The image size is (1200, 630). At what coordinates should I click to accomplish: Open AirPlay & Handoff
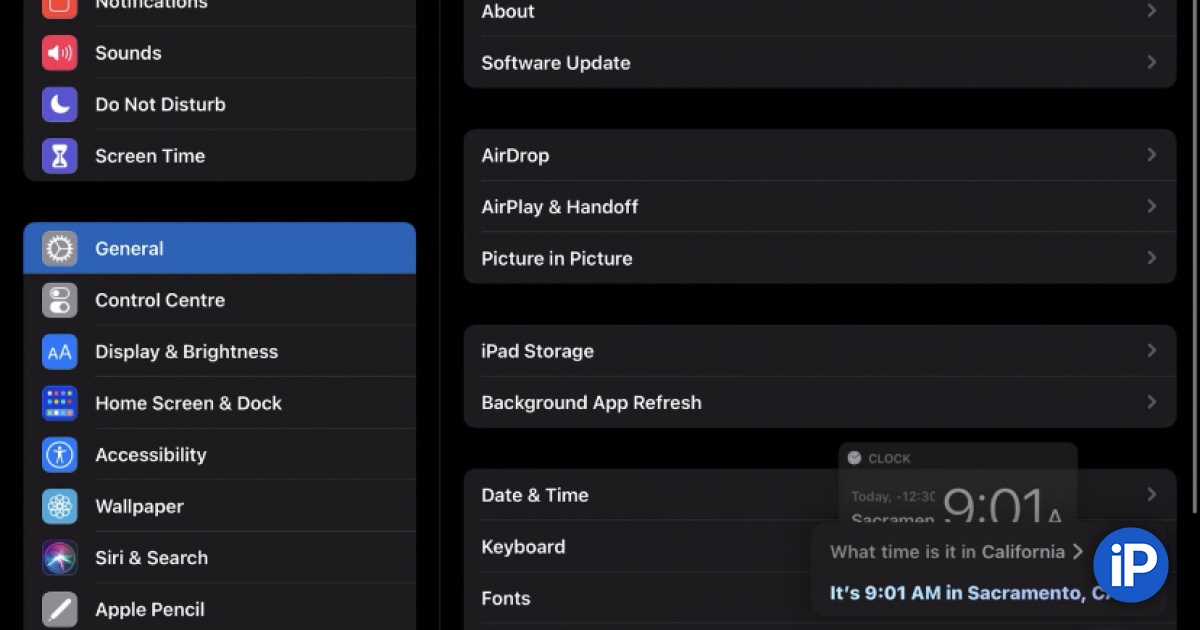click(x=820, y=207)
